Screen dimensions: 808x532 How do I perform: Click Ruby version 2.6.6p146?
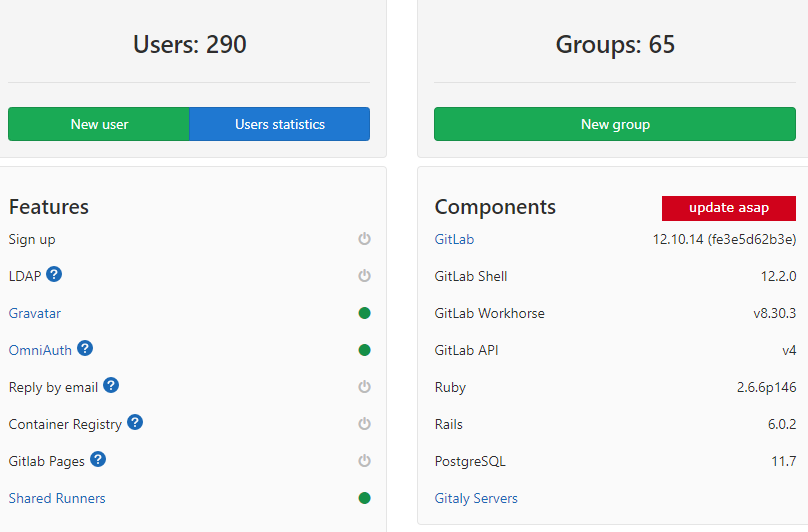[x=767, y=387]
